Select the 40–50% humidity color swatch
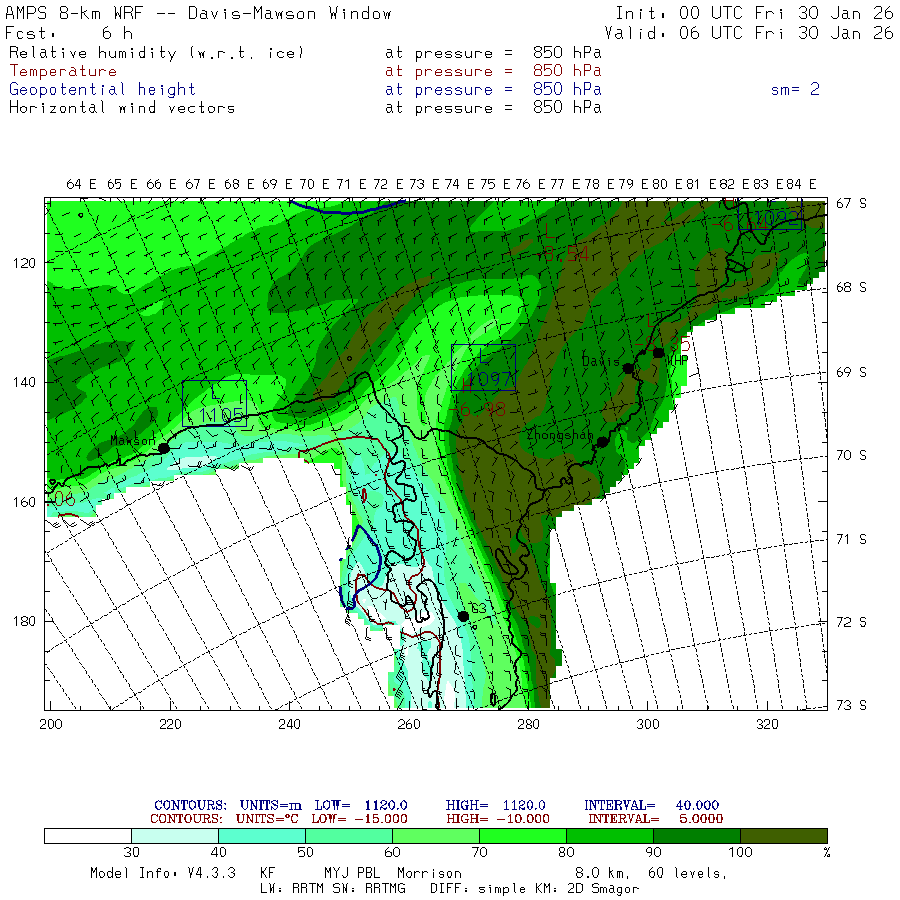The image size is (900, 900). pos(262,836)
